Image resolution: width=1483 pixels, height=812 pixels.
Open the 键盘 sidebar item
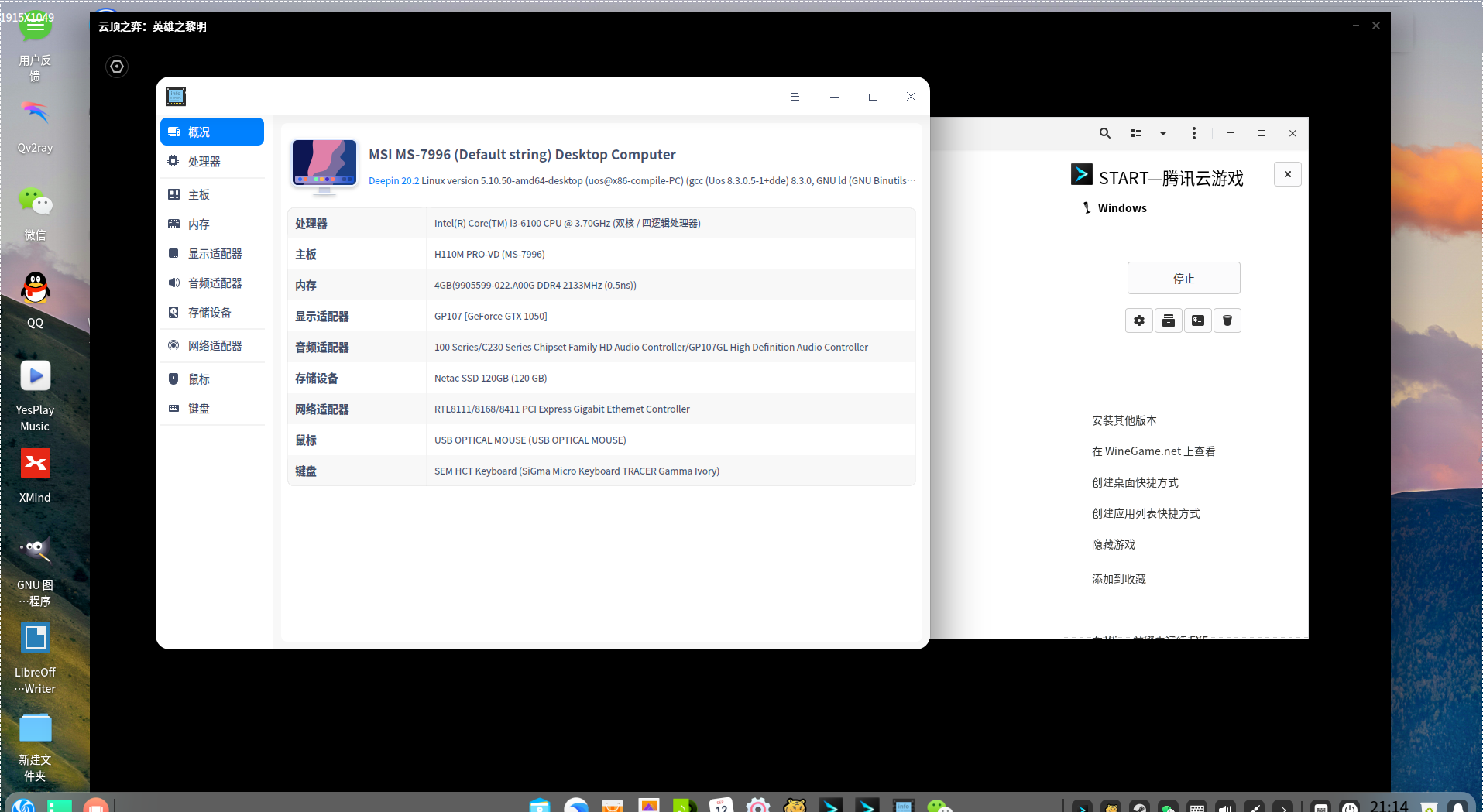212,408
